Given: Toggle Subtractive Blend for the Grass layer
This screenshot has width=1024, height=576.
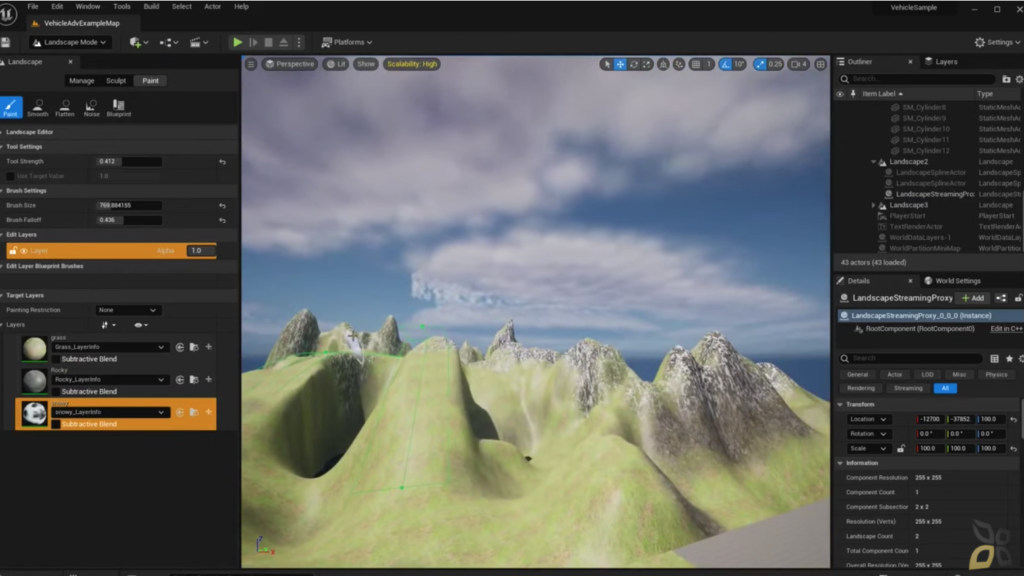Looking at the screenshot, I should (56, 359).
